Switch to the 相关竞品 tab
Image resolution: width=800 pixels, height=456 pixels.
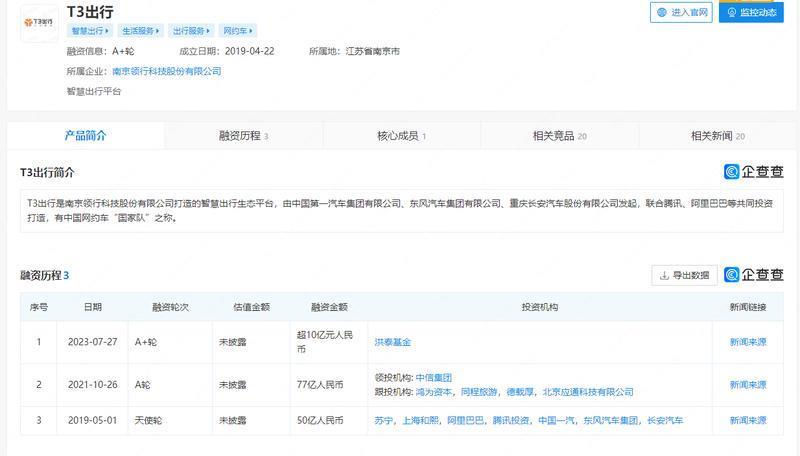(560, 136)
